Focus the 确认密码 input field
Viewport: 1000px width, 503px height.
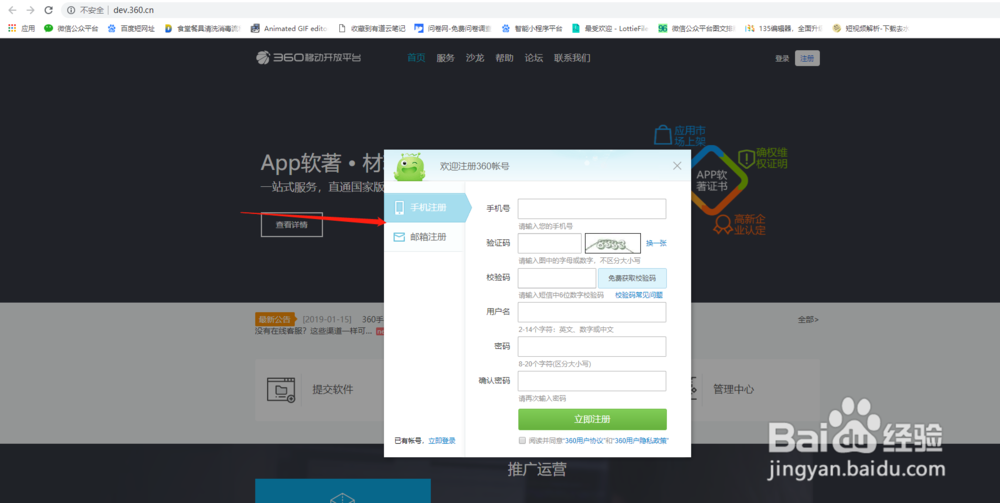coord(592,381)
